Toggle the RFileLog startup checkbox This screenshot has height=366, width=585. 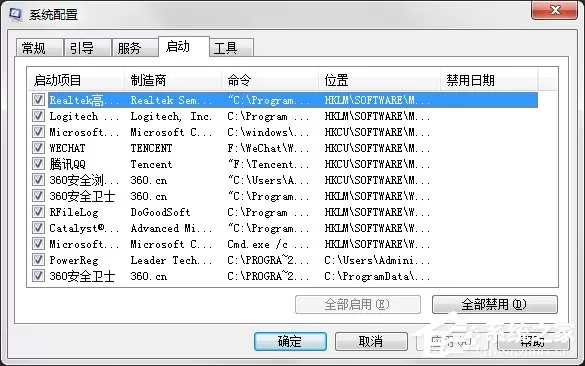click(38, 212)
